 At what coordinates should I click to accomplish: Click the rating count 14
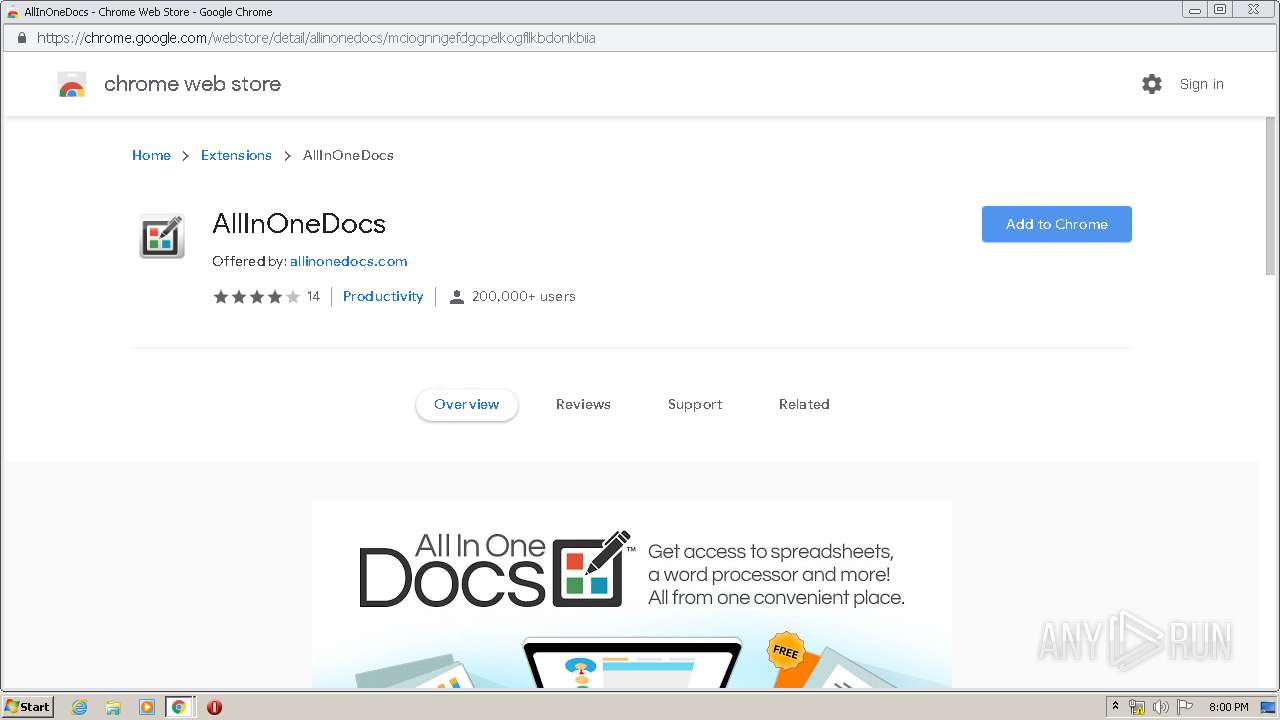coord(313,297)
